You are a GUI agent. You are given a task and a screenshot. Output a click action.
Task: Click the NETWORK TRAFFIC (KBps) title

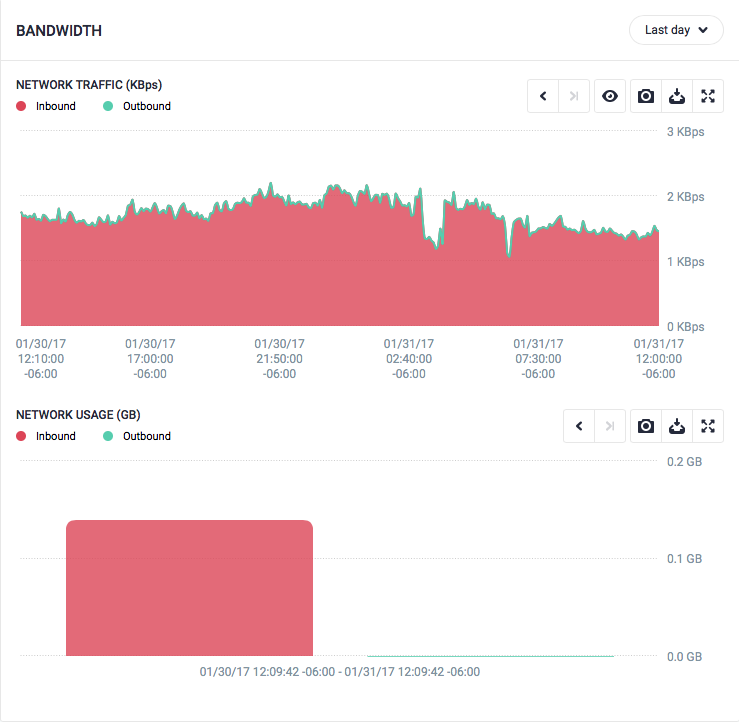pyautogui.click(x=89, y=85)
